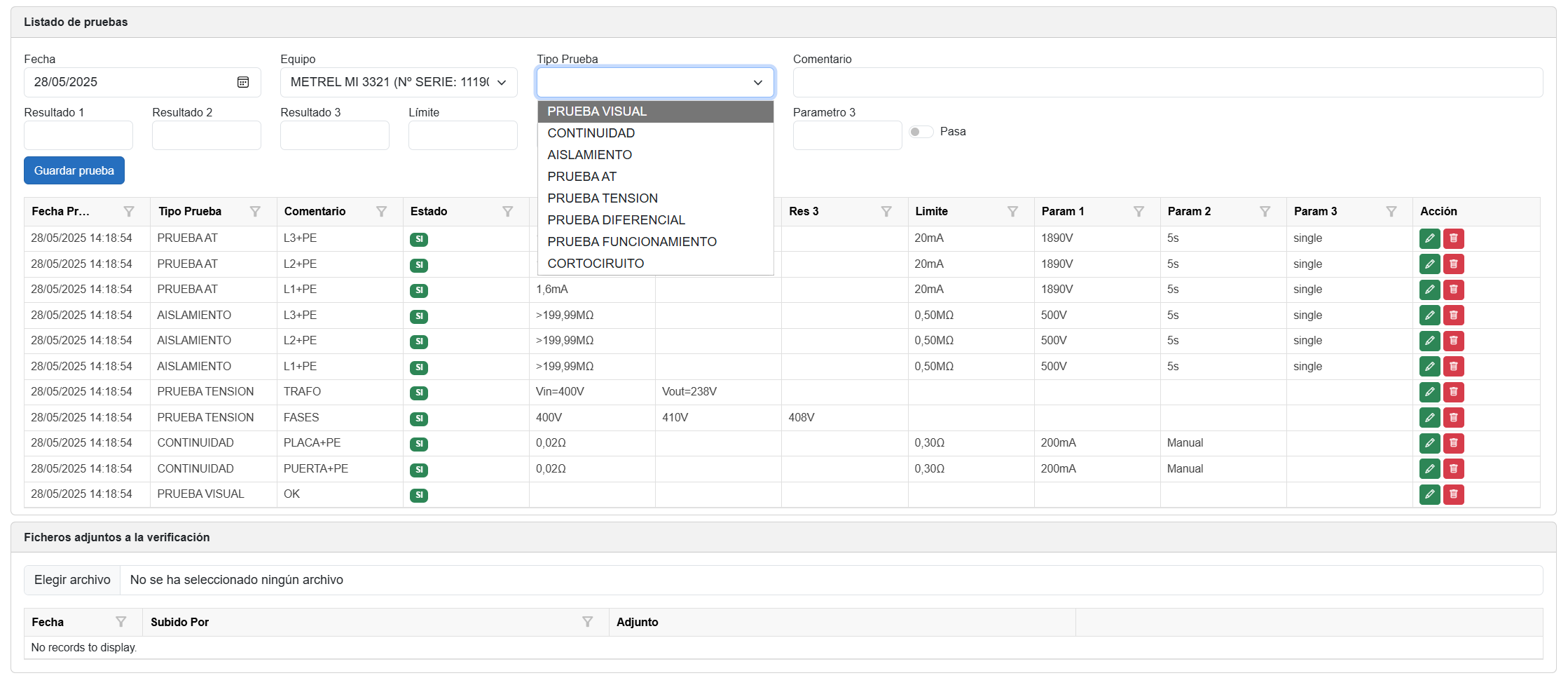This screenshot has height=685, width=1568.
Task: Collapse the Tipo Prueba dropdown
Action: [x=757, y=83]
